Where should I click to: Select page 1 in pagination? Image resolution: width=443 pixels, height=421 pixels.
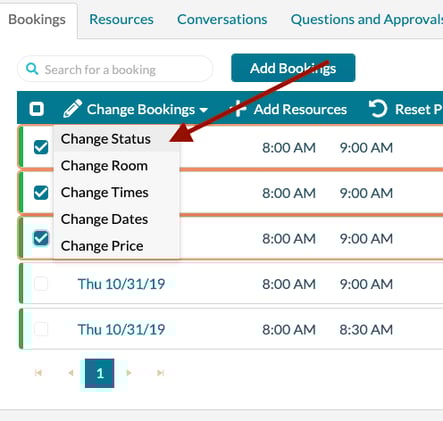100,373
